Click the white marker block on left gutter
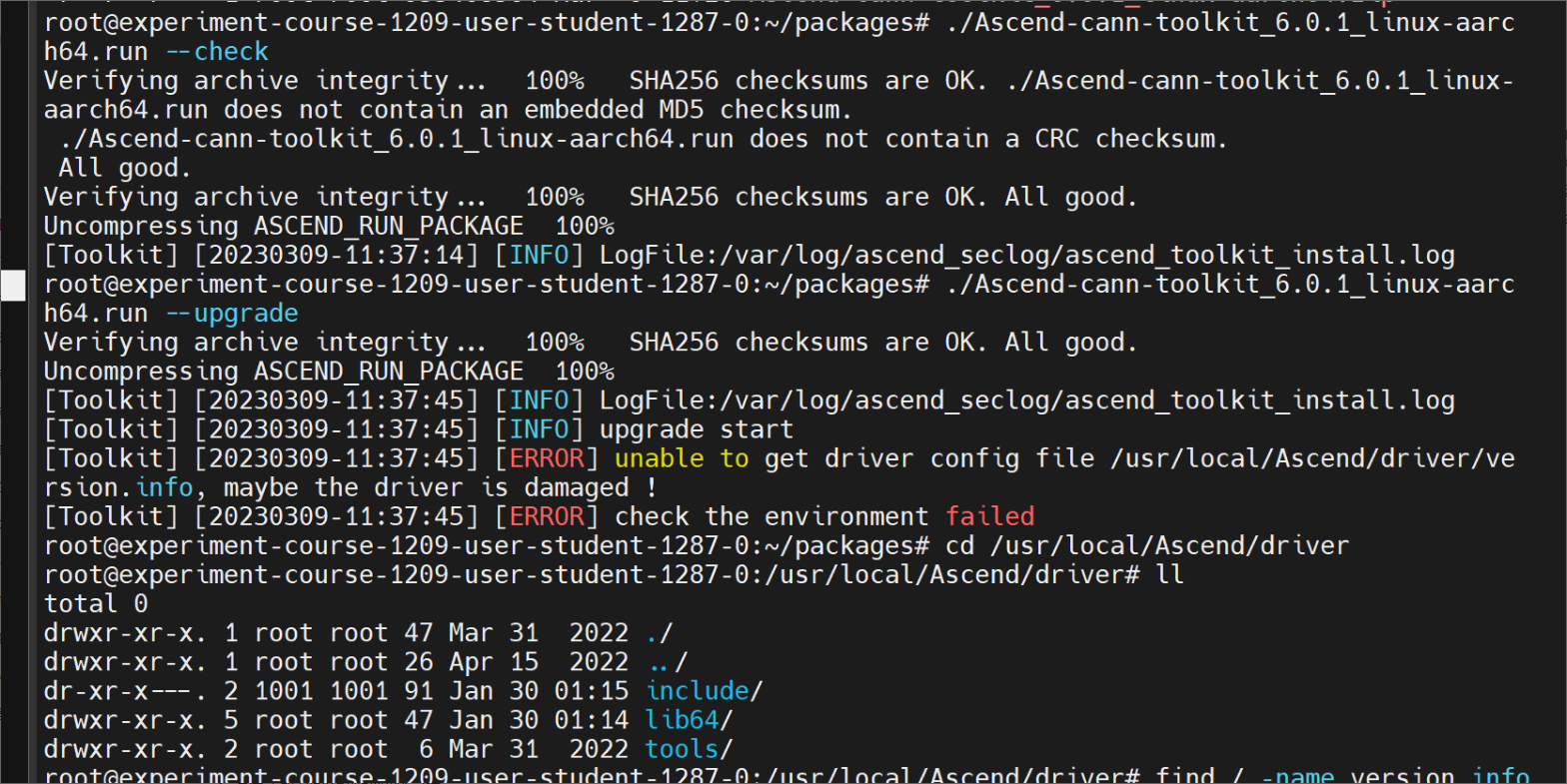Image resolution: width=1567 pixels, height=784 pixels. (x=14, y=286)
